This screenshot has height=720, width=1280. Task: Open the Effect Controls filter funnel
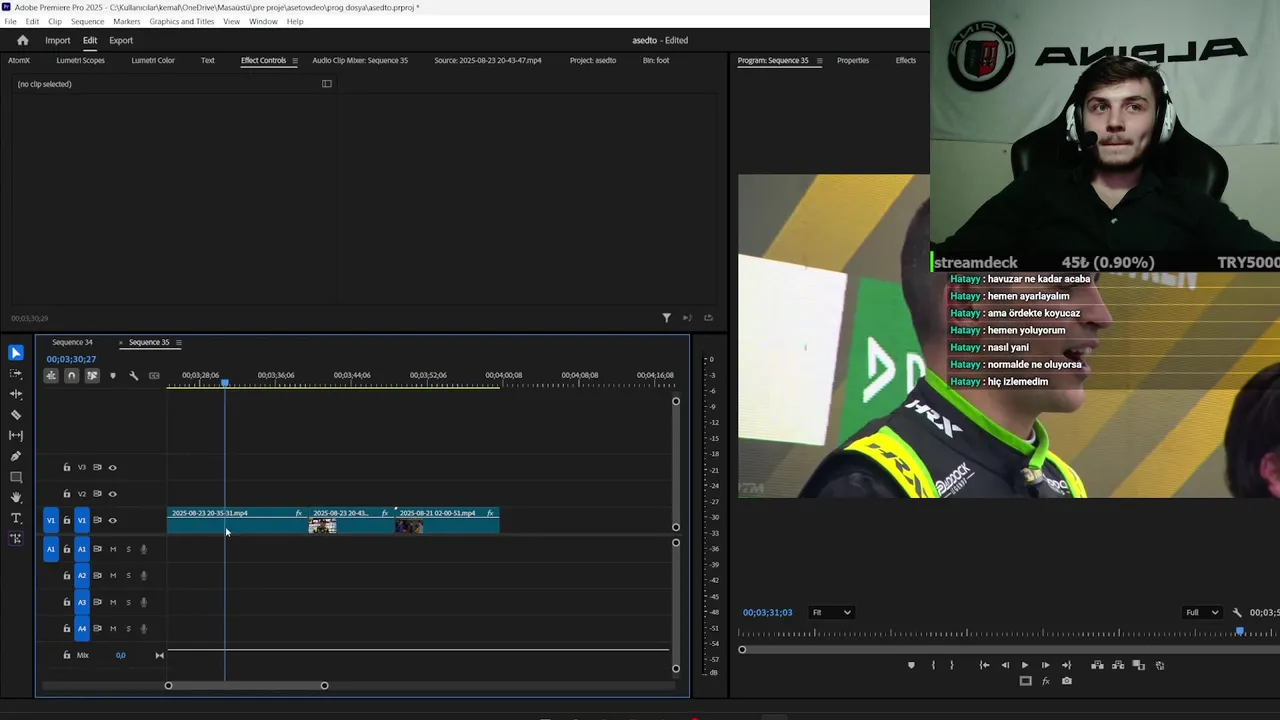coord(666,318)
